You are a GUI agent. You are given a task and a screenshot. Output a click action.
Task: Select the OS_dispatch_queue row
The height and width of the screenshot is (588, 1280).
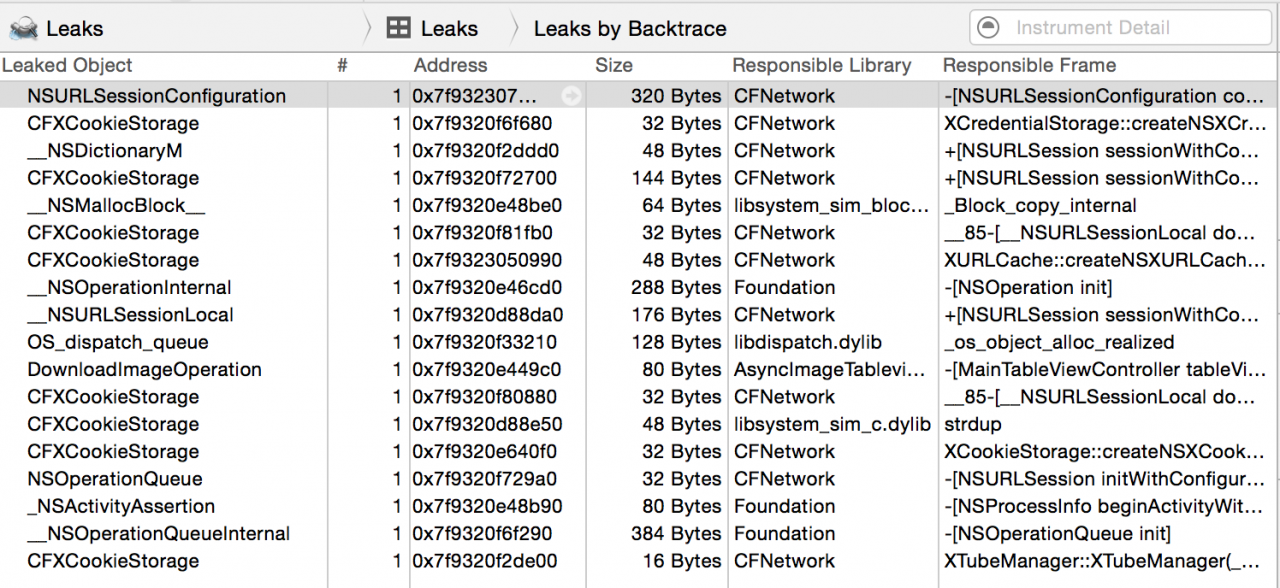tap(640, 342)
